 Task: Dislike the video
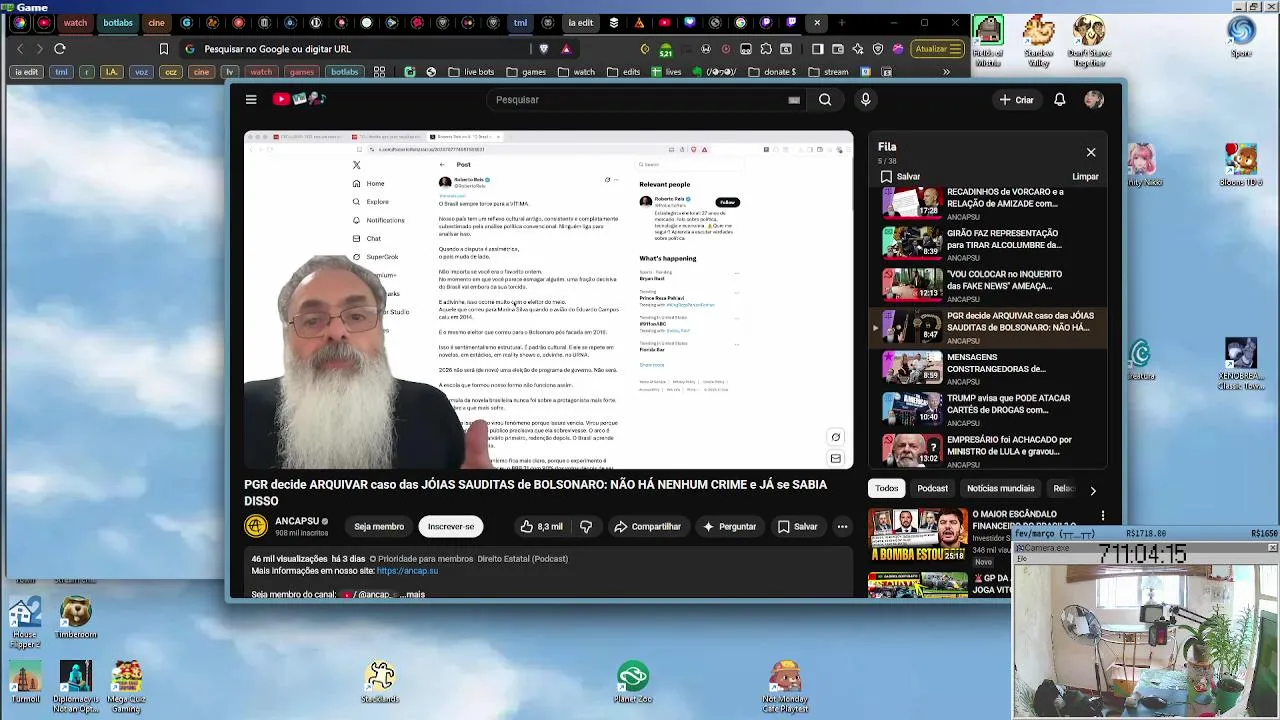(586, 526)
